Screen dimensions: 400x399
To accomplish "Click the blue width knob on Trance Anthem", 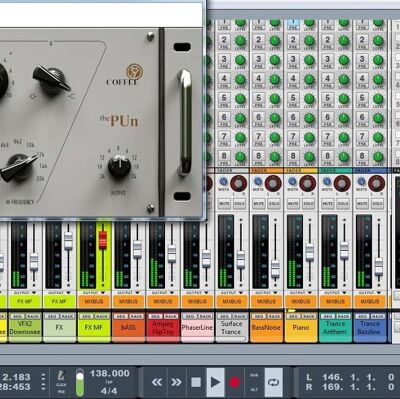I will click(x=327, y=182).
